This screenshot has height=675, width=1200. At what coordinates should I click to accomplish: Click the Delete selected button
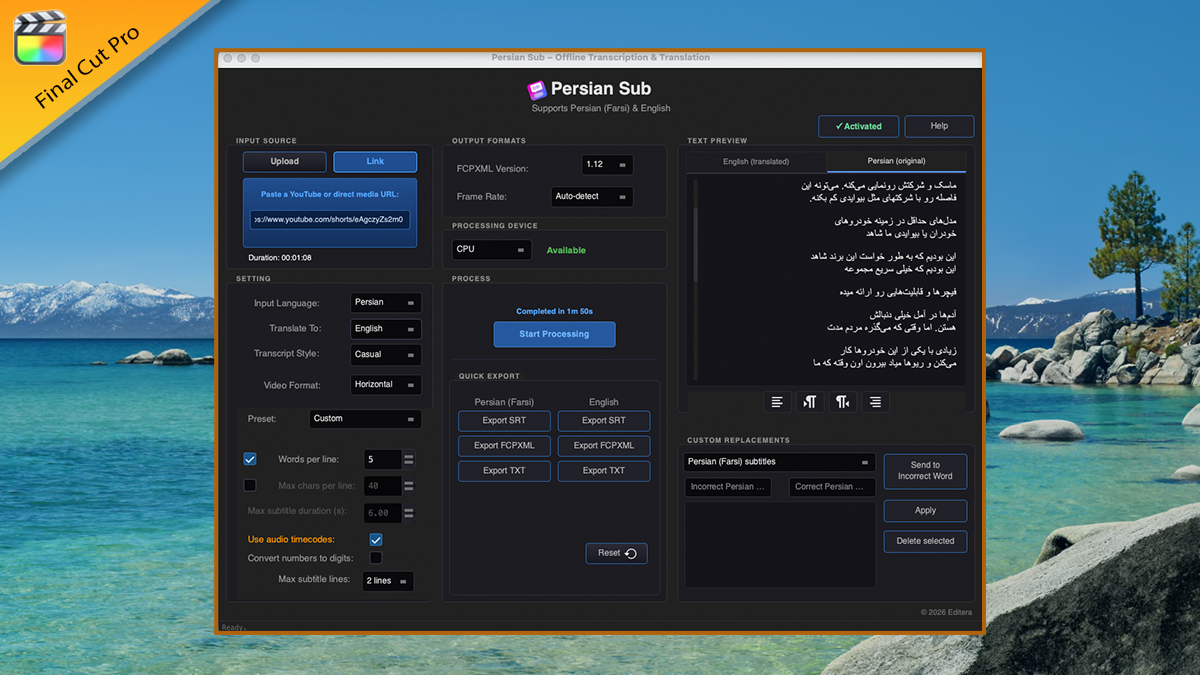click(925, 541)
